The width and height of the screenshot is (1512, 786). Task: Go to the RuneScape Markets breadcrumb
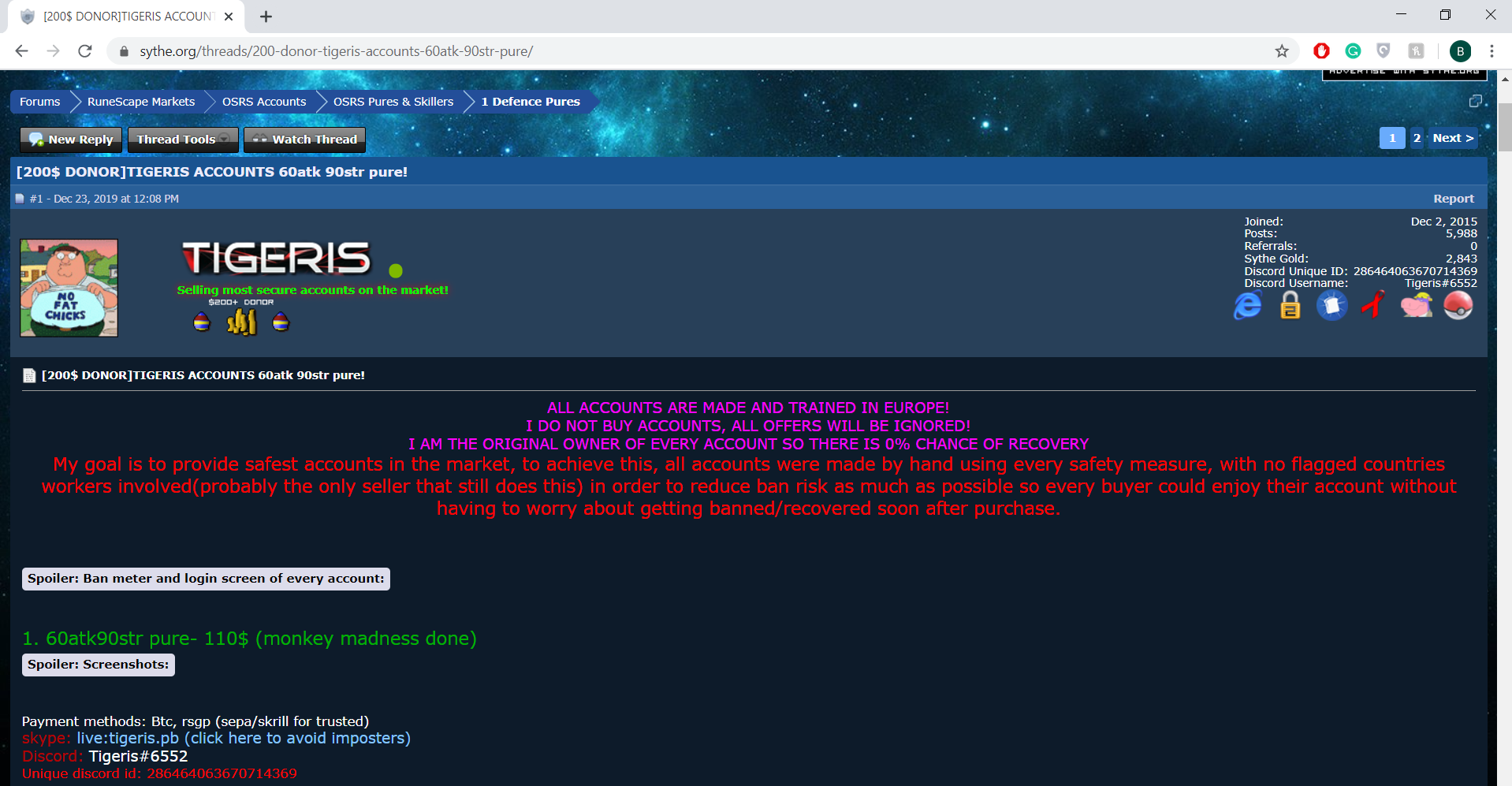[141, 102]
